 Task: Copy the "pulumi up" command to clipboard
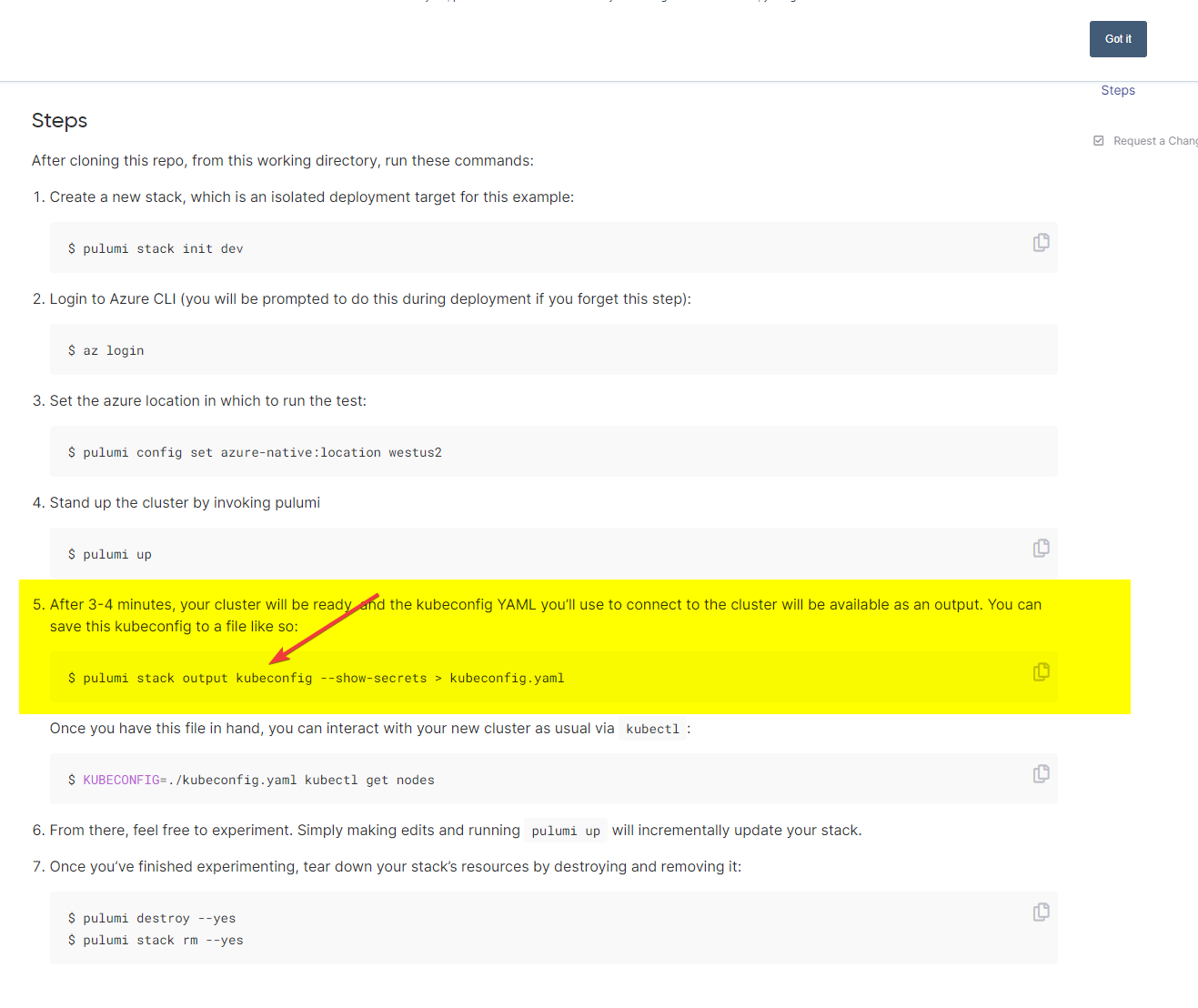(x=1041, y=548)
